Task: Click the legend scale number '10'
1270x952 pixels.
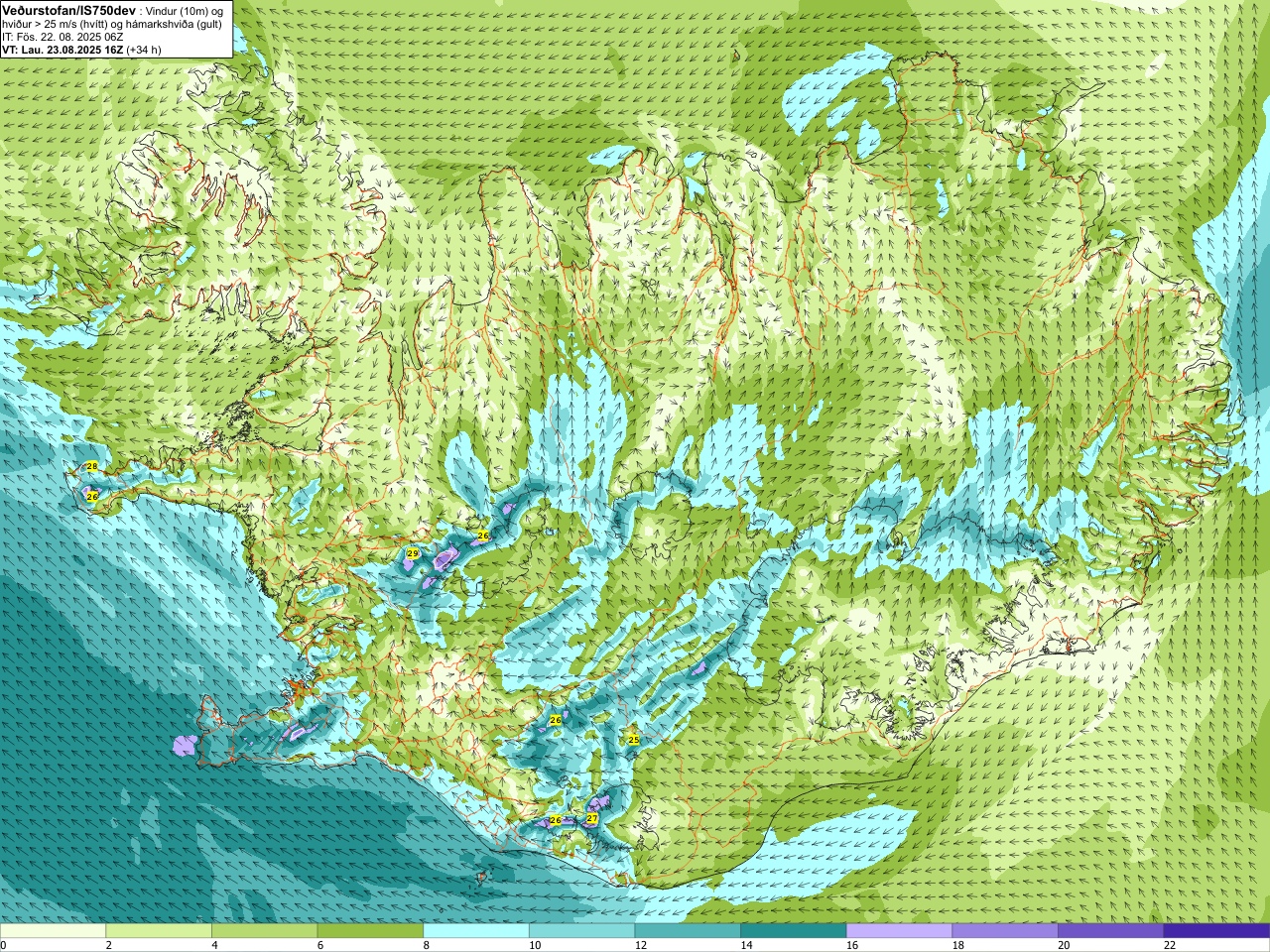Action: (x=535, y=946)
